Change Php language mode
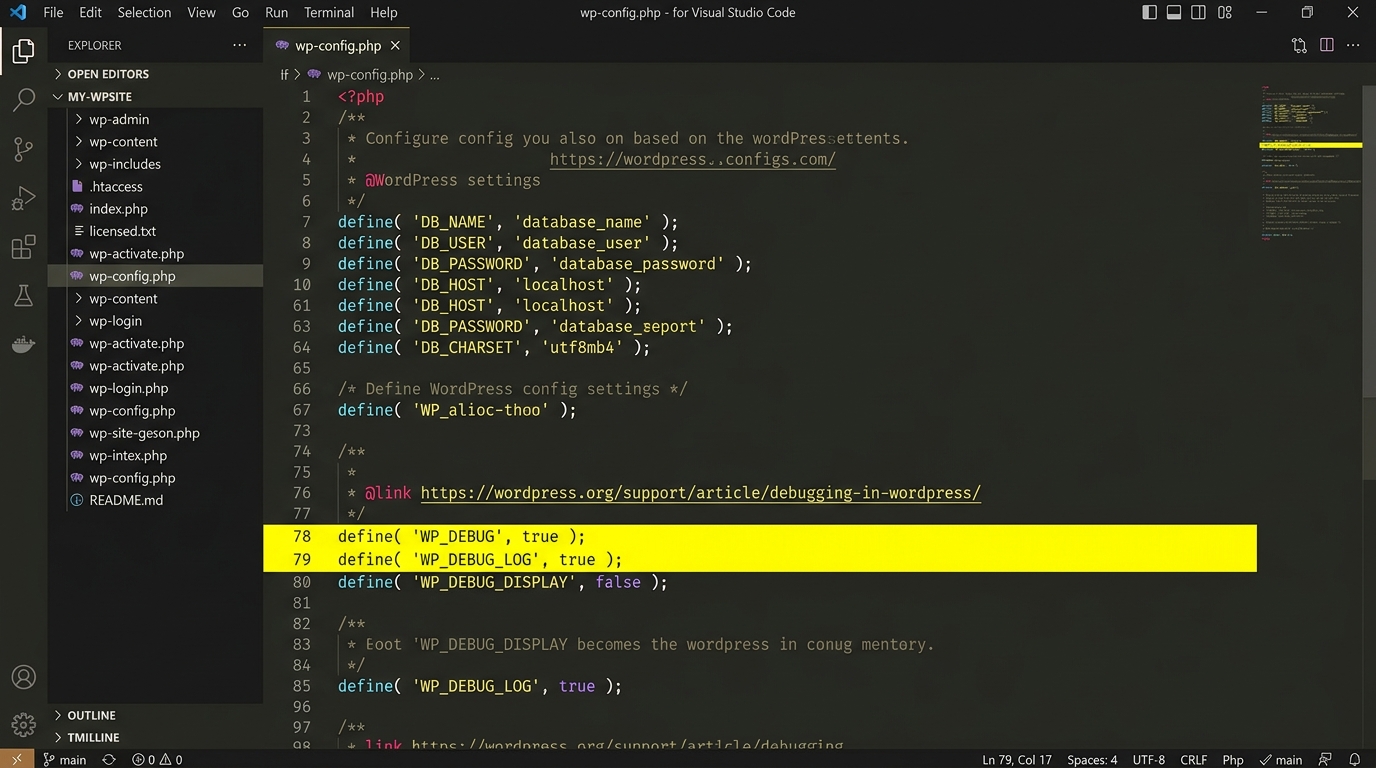This screenshot has height=768, width=1376. [1233, 759]
